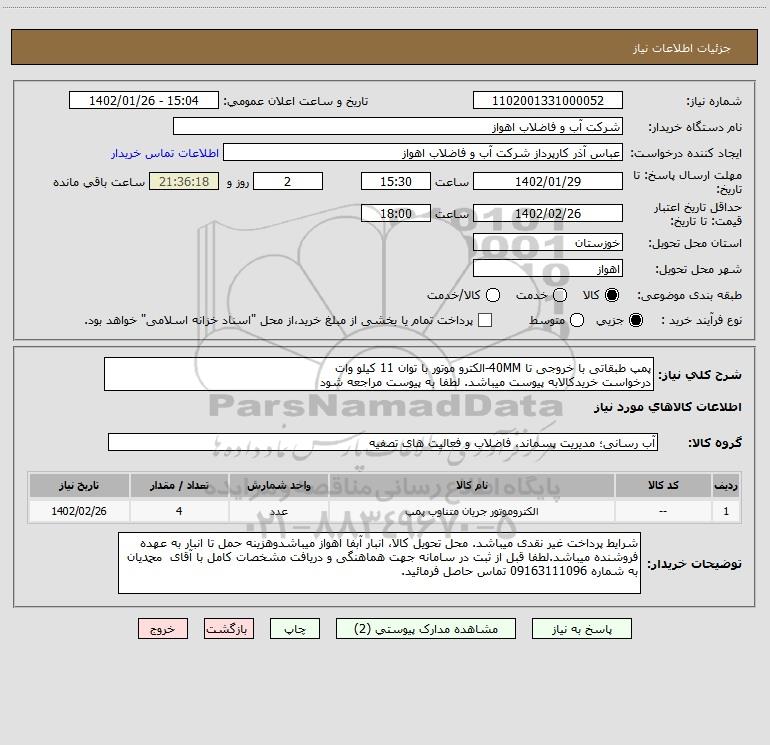
Task: Click the بازگشت back button
Action: pos(229,629)
